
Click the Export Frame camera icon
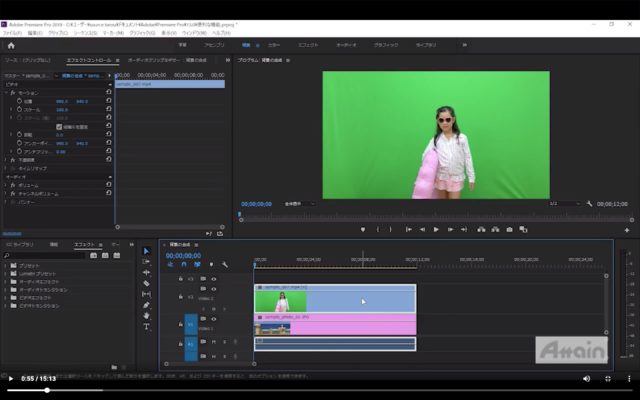(509, 229)
